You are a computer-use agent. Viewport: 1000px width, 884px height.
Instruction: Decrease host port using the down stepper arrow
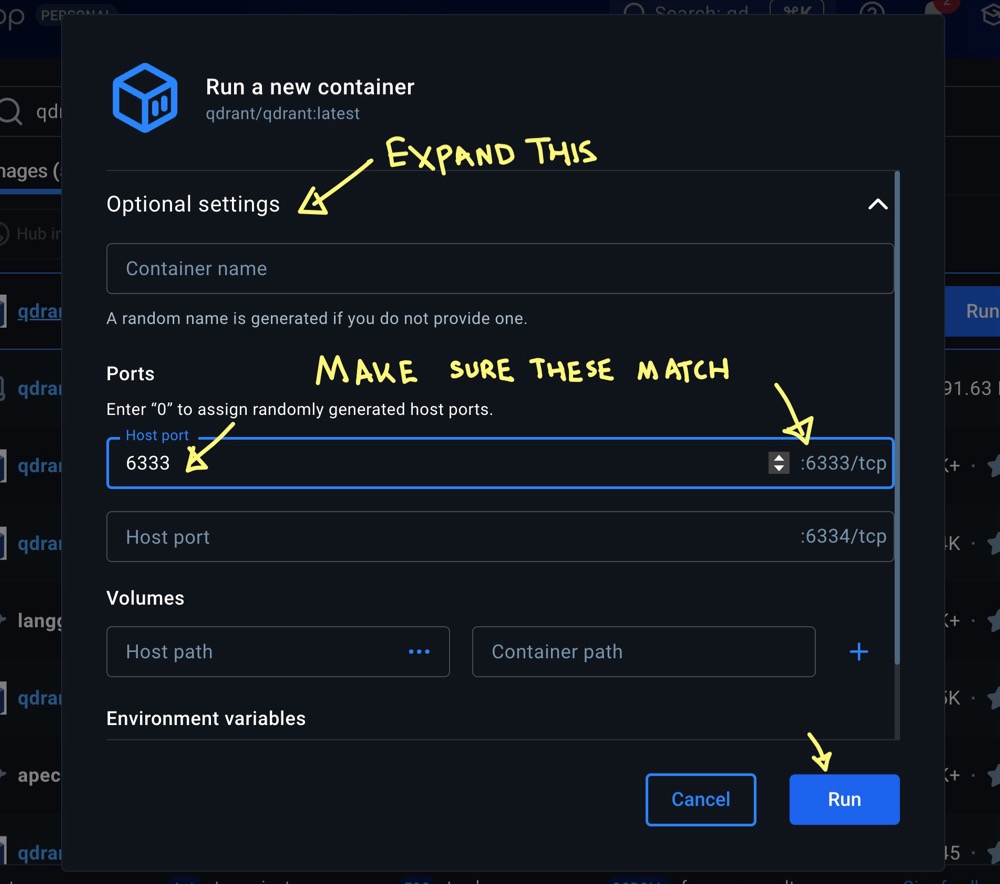coord(779,468)
